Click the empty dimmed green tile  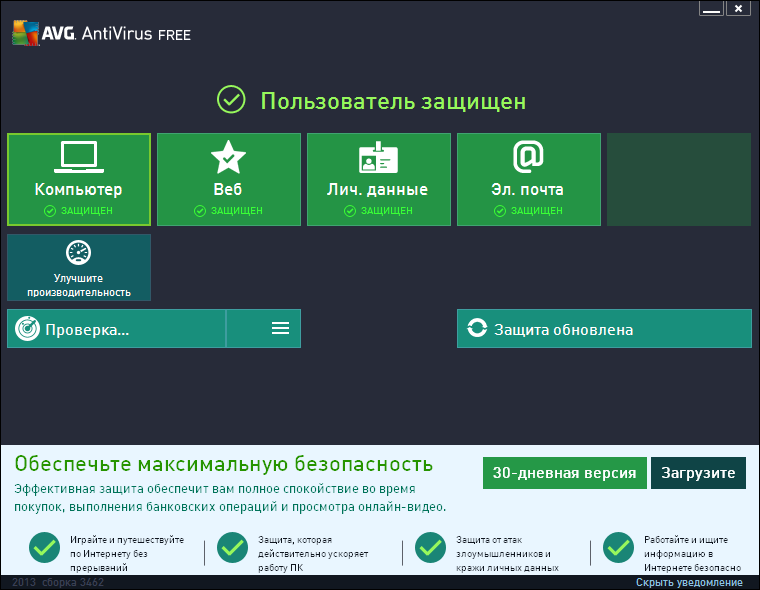pos(679,179)
